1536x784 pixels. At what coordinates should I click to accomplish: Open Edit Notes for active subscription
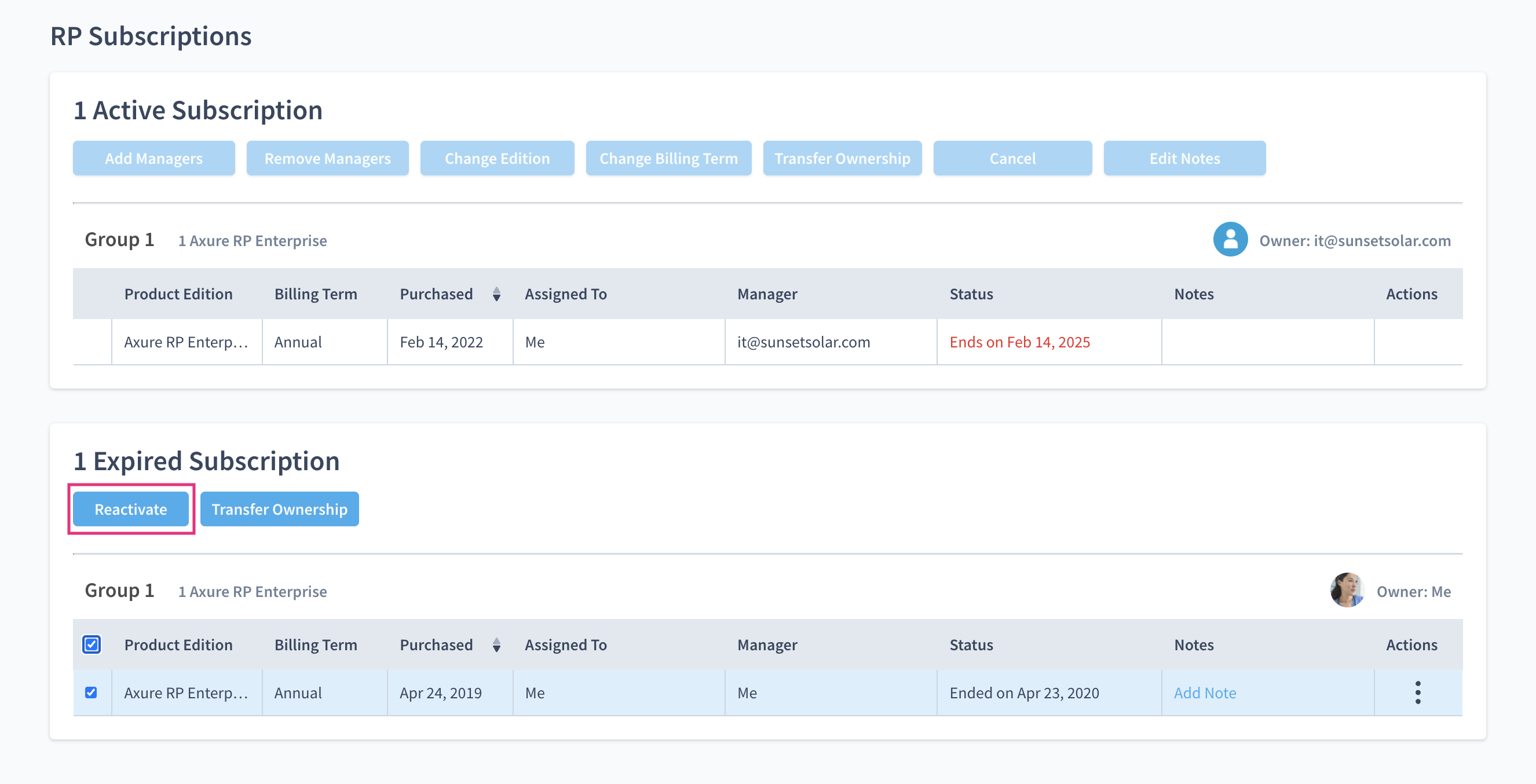pyautogui.click(x=1184, y=159)
